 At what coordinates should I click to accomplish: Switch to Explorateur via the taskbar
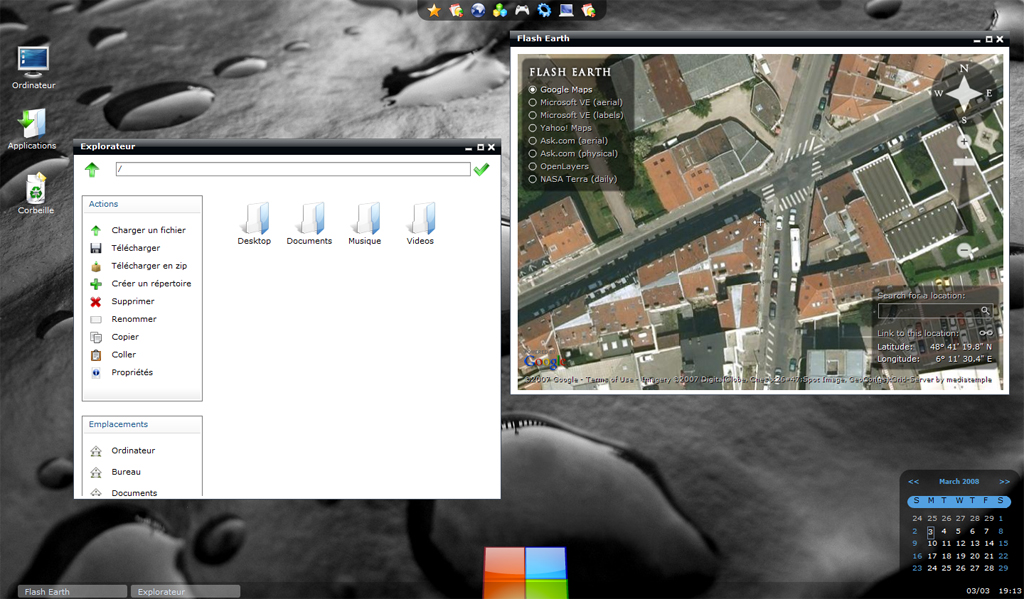[185, 591]
